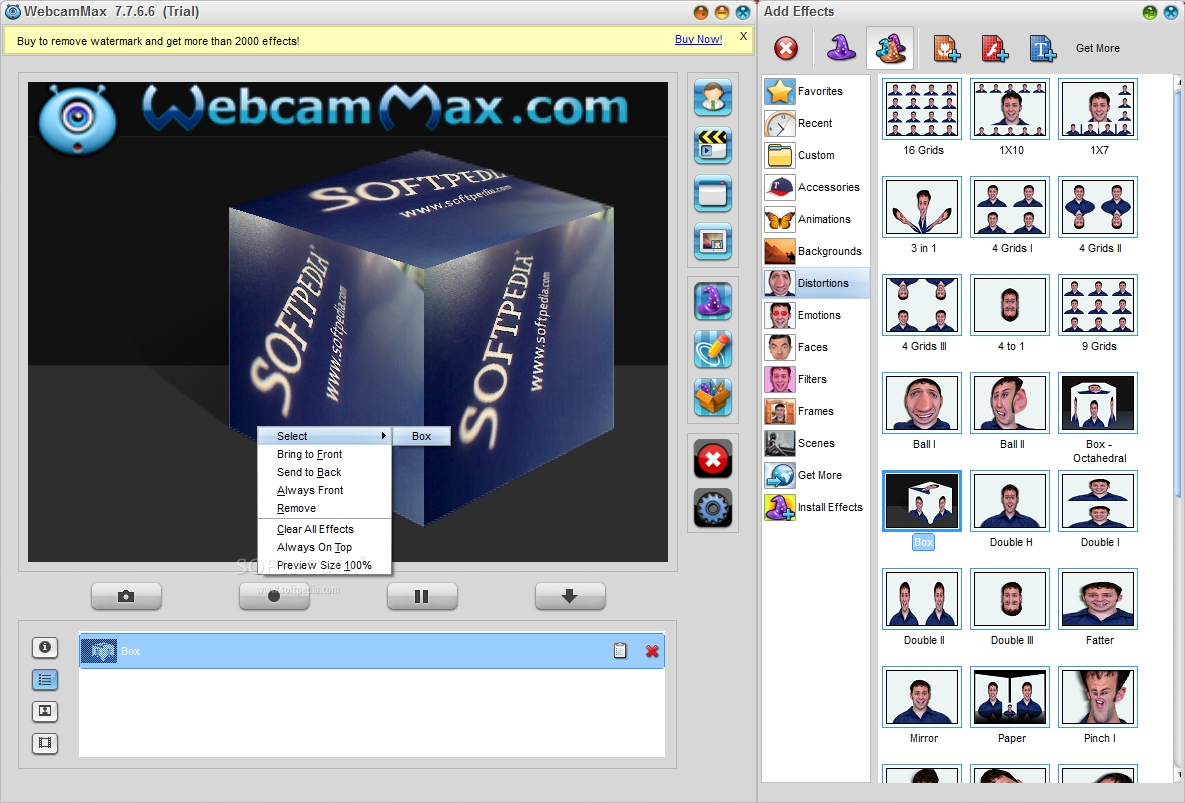The height and width of the screenshot is (803, 1185).
Task: Switch to the film strip panel icon
Action: coord(45,743)
